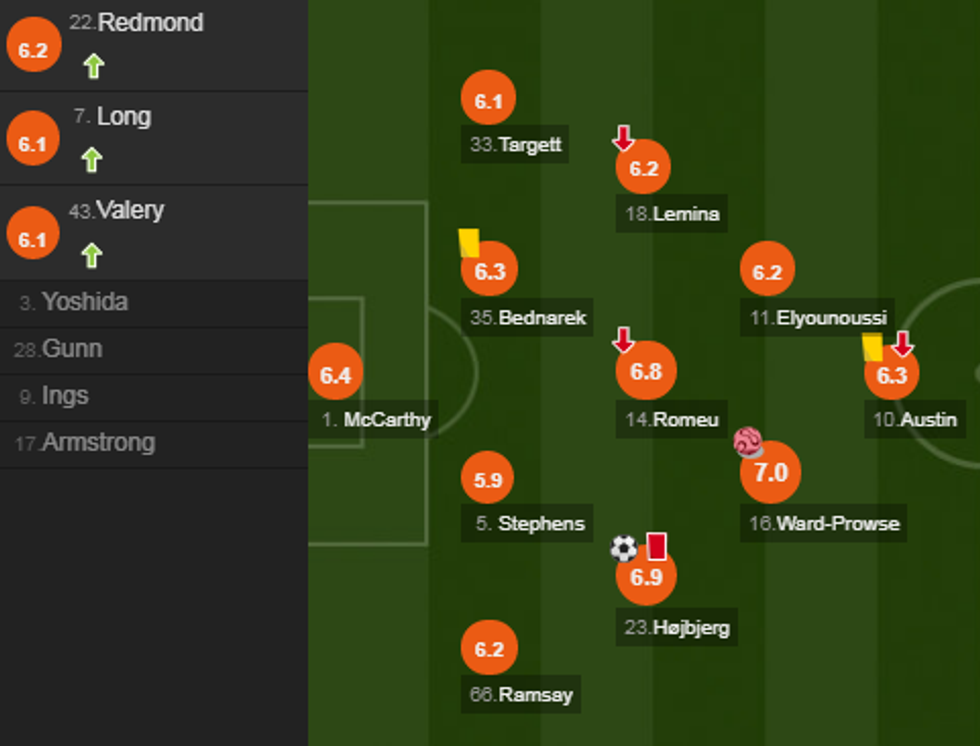Select Gunn in the substitutes list
The height and width of the screenshot is (746, 980).
(71, 349)
